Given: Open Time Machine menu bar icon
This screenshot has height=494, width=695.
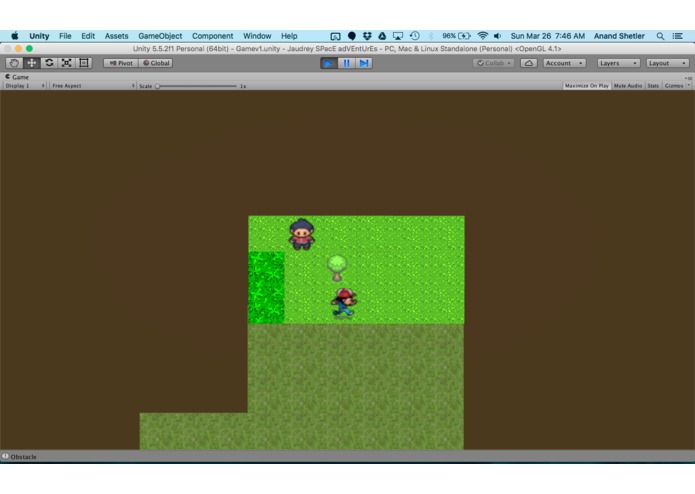Looking at the screenshot, I should coord(415,36).
